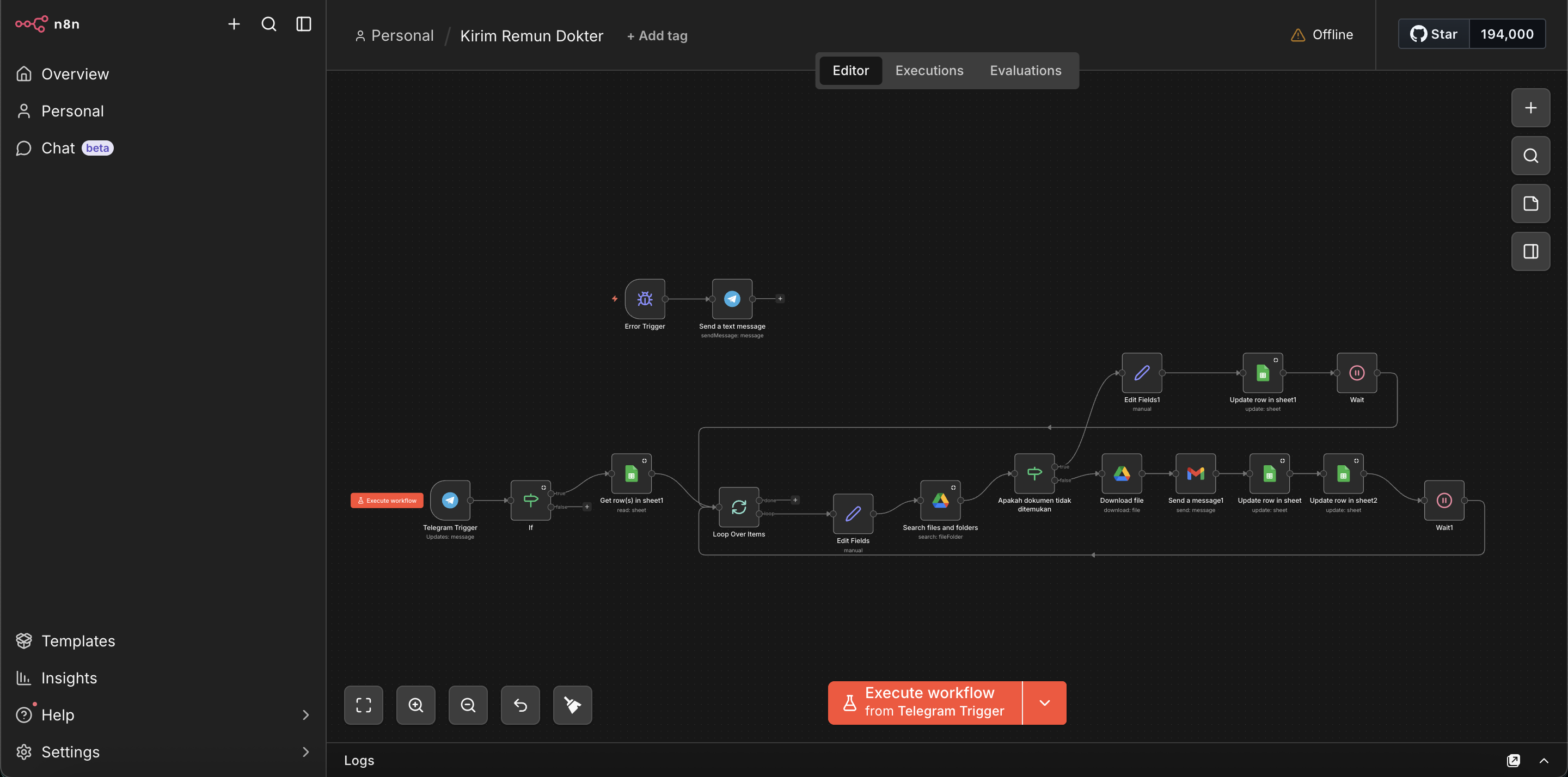Toggle the left sidebar collapse icon
This screenshot has width=1568, height=777.
pos(303,24)
